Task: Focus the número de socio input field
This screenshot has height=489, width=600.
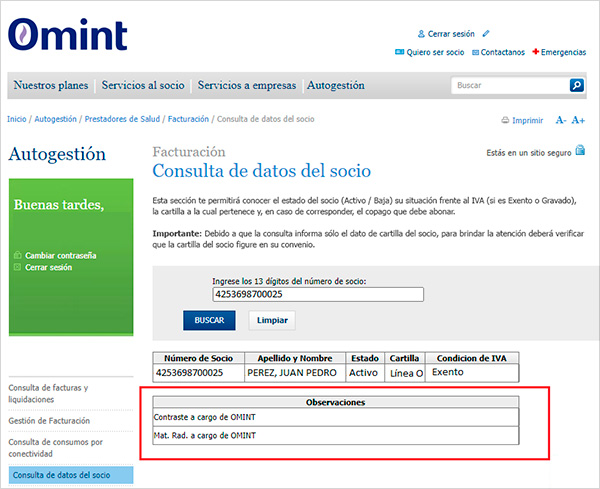Action: point(318,294)
